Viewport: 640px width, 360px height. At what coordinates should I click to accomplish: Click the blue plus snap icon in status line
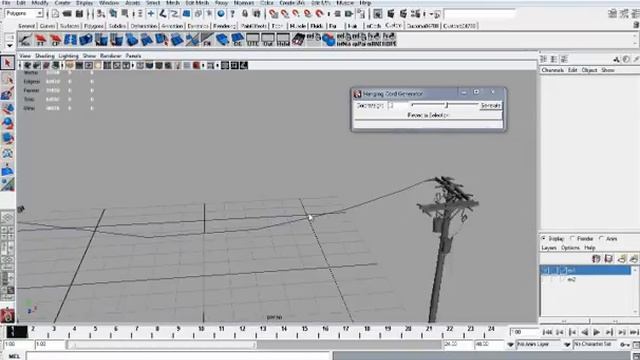151,14
